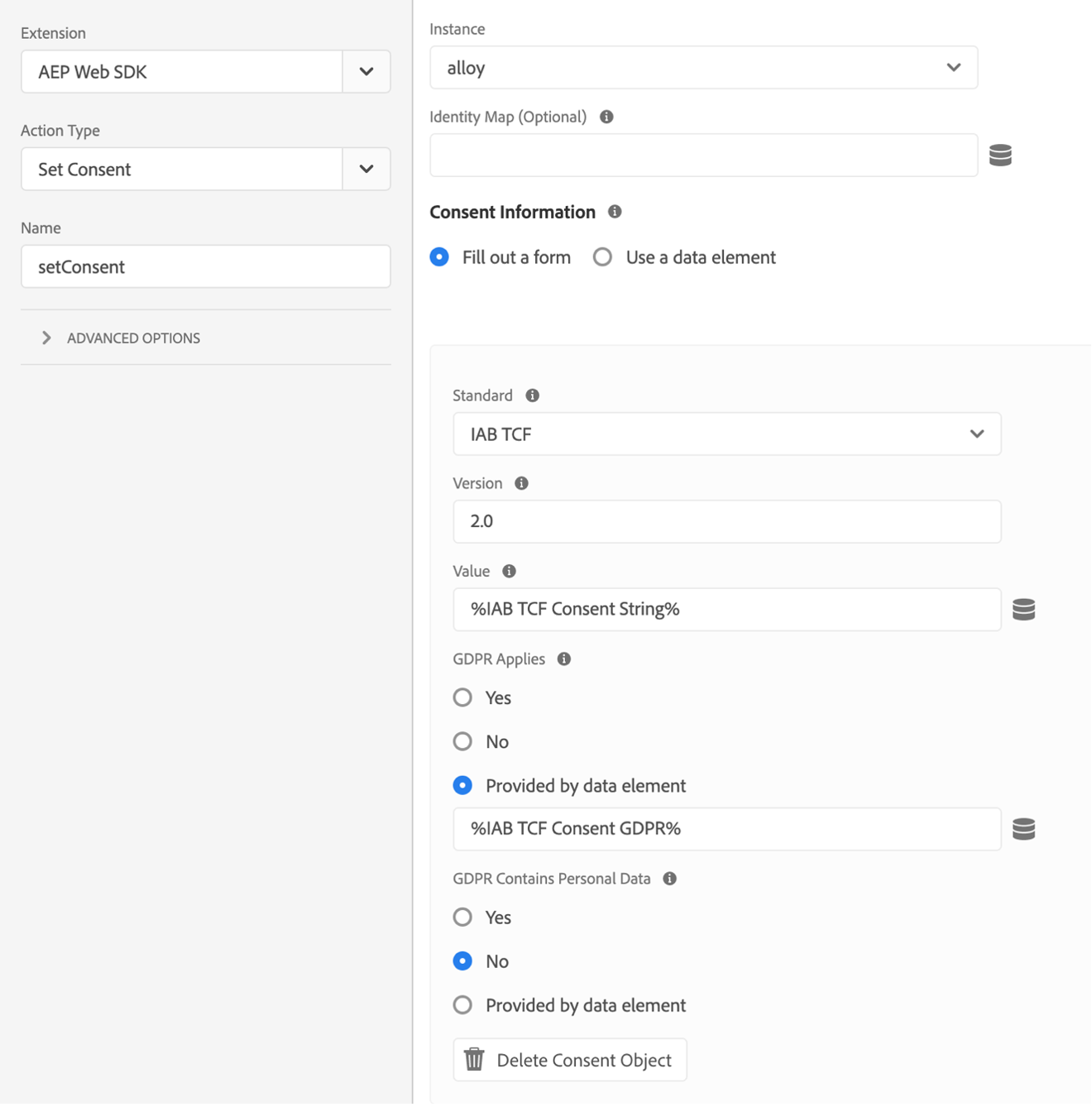Click data element icon beside GDPR field
The image size is (1092, 1107).
point(1023,829)
